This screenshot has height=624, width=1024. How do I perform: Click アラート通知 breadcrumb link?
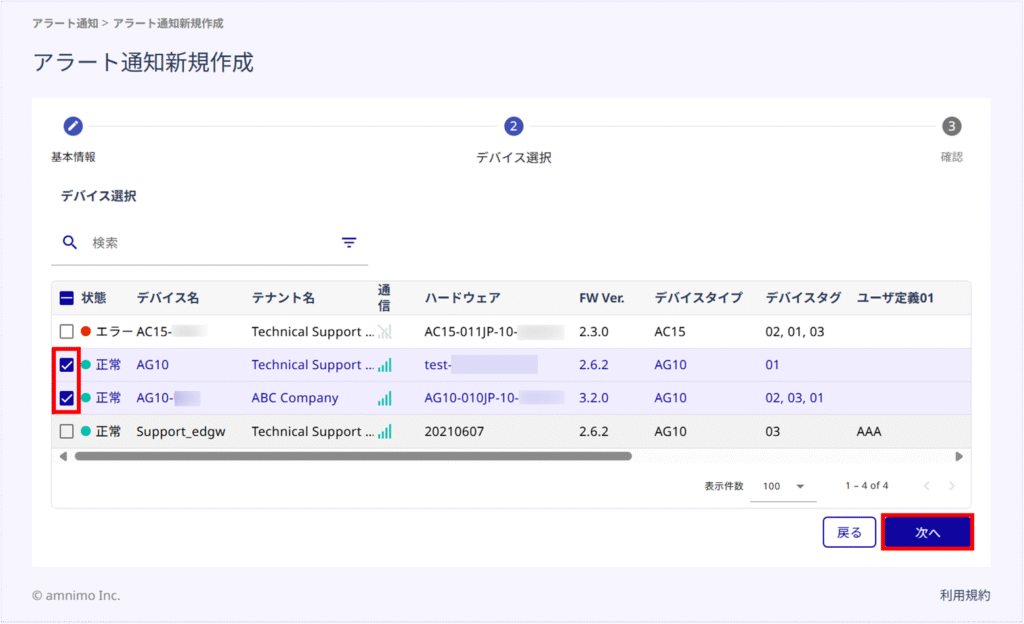65,23
